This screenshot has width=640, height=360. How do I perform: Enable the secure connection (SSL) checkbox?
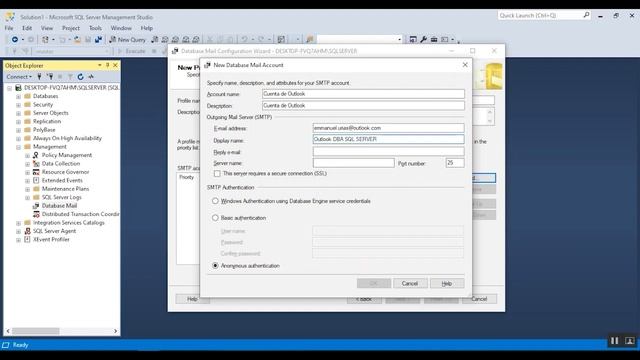217,174
